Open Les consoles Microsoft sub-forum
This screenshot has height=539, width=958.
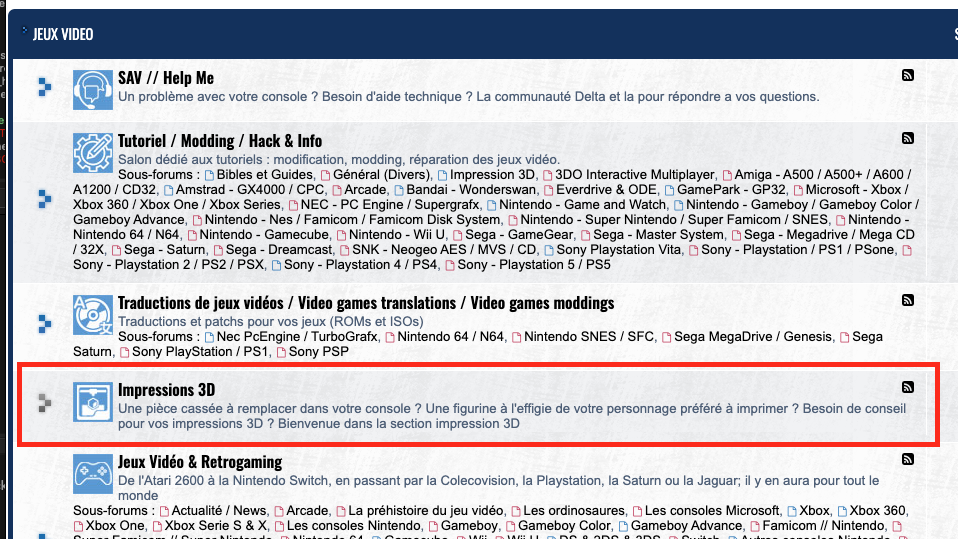[x=712, y=510]
